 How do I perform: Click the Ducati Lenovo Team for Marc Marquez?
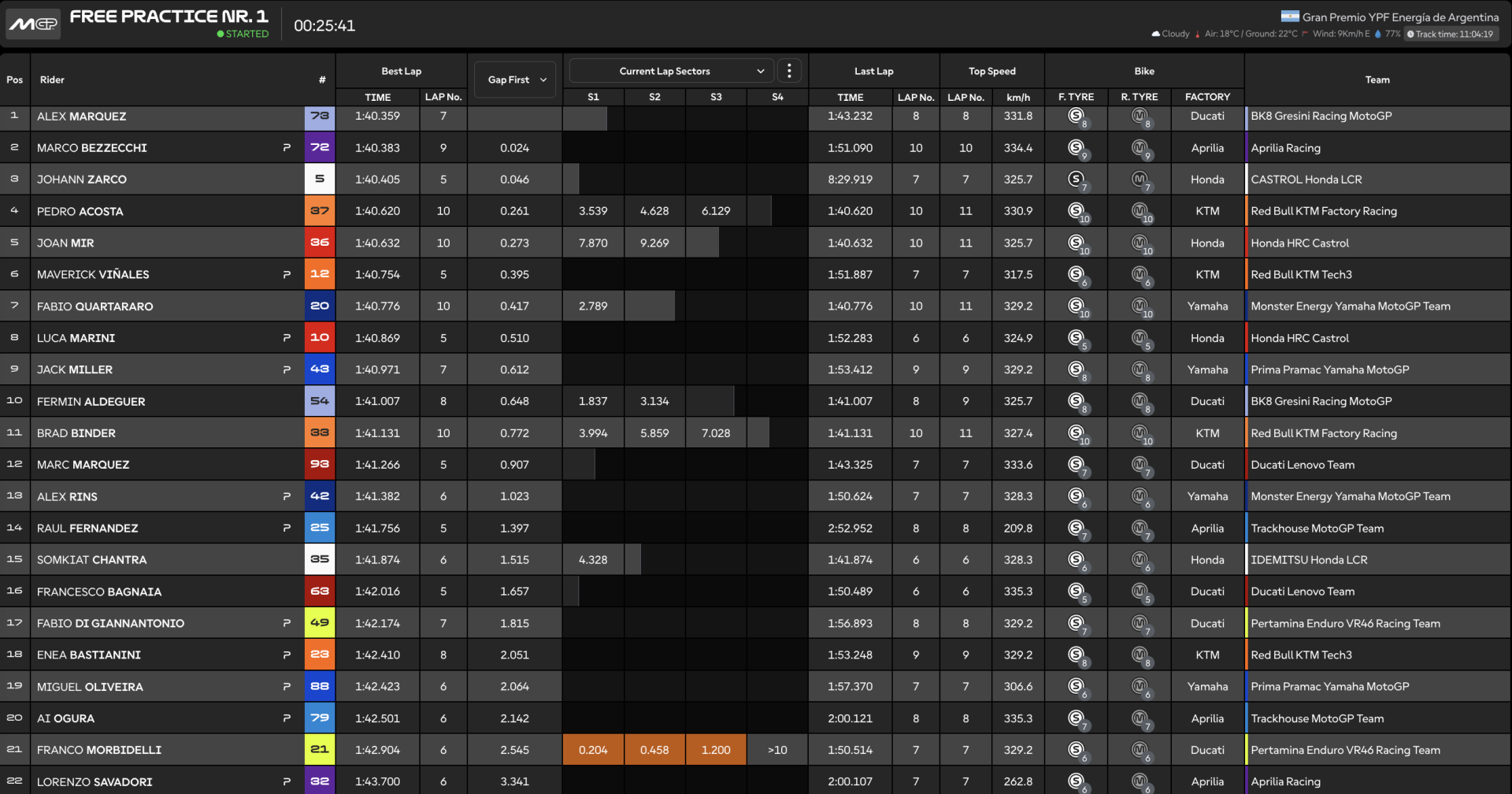(x=1303, y=465)
